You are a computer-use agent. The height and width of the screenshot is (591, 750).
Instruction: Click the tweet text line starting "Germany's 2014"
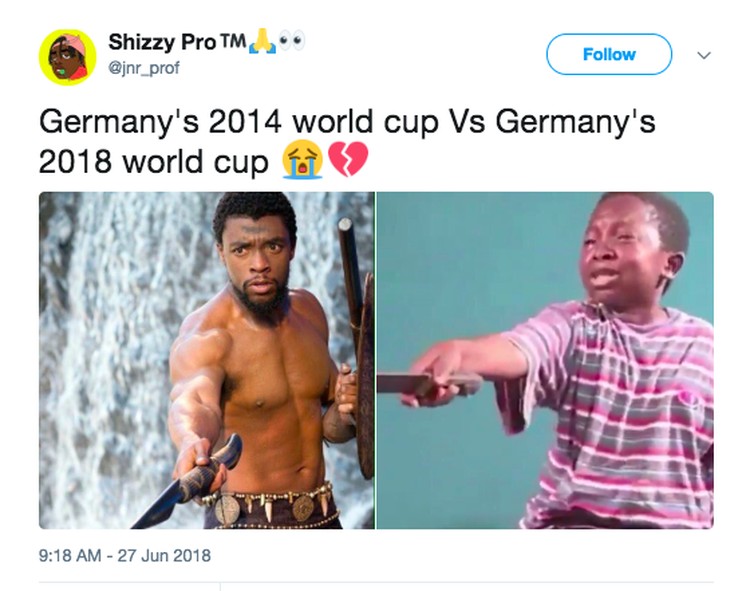pos(347,122)
